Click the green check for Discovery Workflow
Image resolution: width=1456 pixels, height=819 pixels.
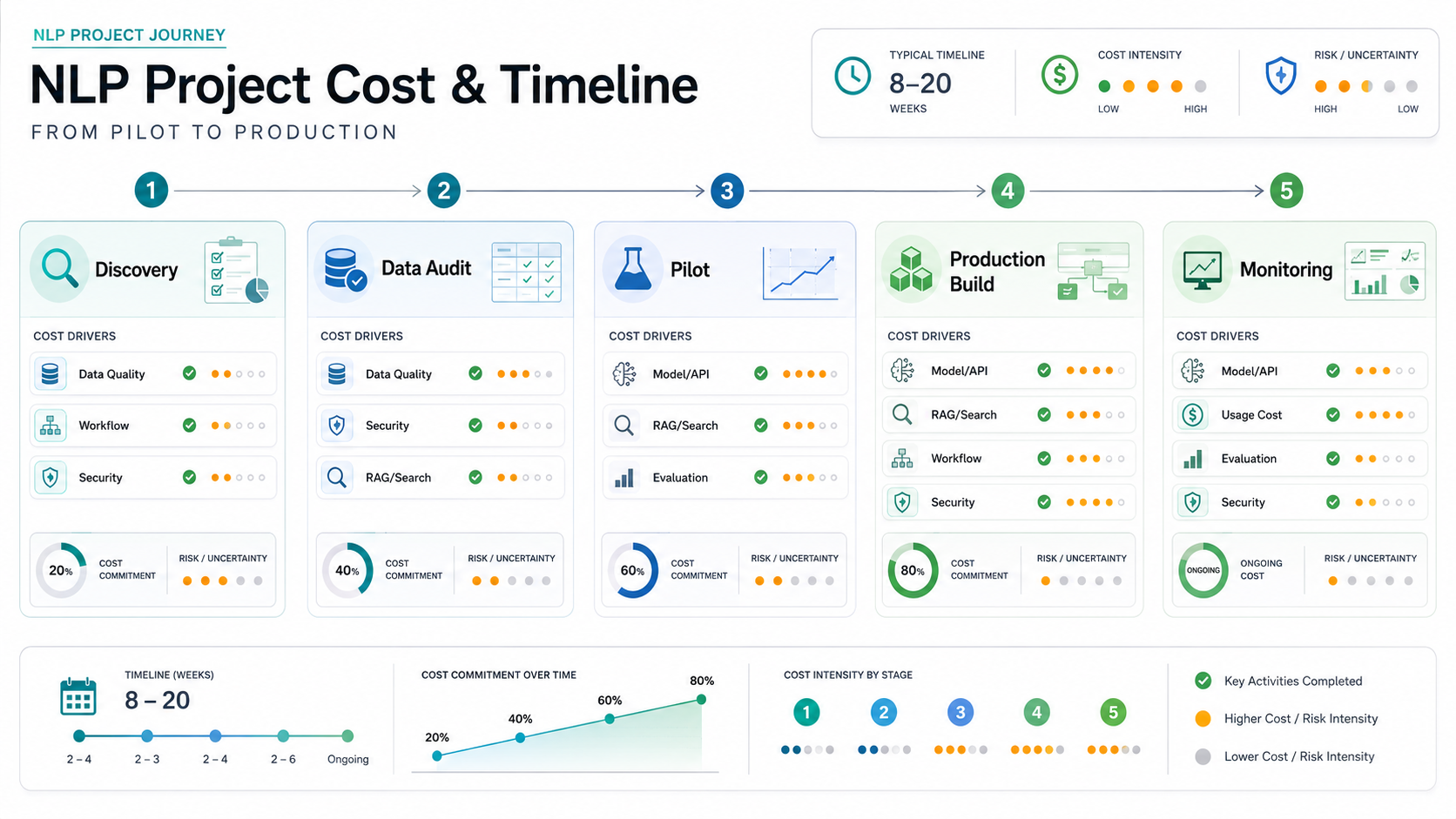pyautogui.click(x=189, y=426)
